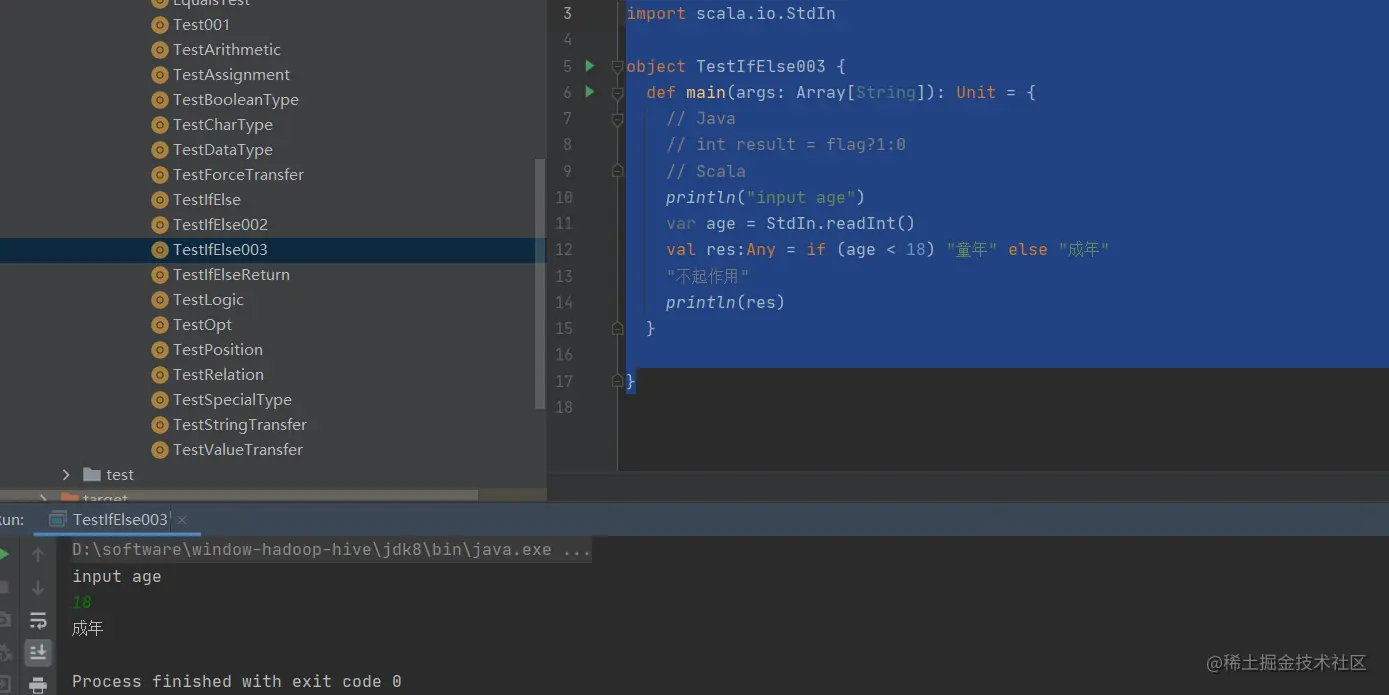The height and width of the screenshot is (695, 1389).
Task: Click Scala object icon beside TestValueTransfer
Action: 159,450
